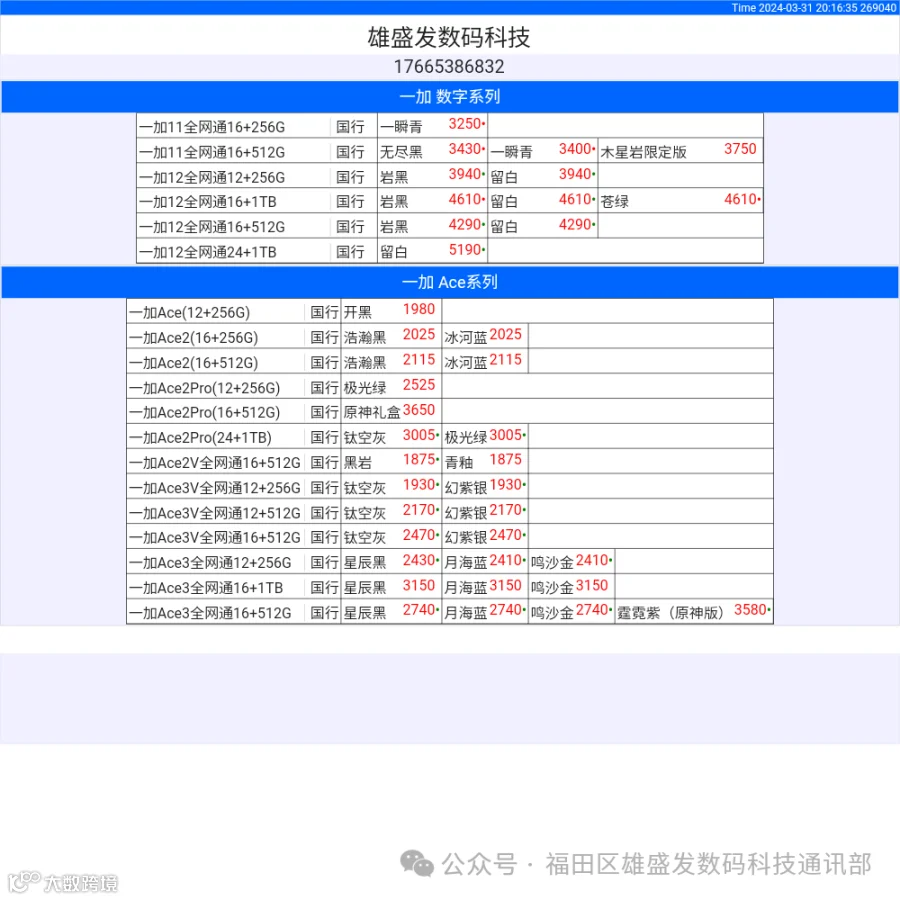
Task: Click 月海蓝 price 3150
Action: pyautogui.click(x=505, y=585)
